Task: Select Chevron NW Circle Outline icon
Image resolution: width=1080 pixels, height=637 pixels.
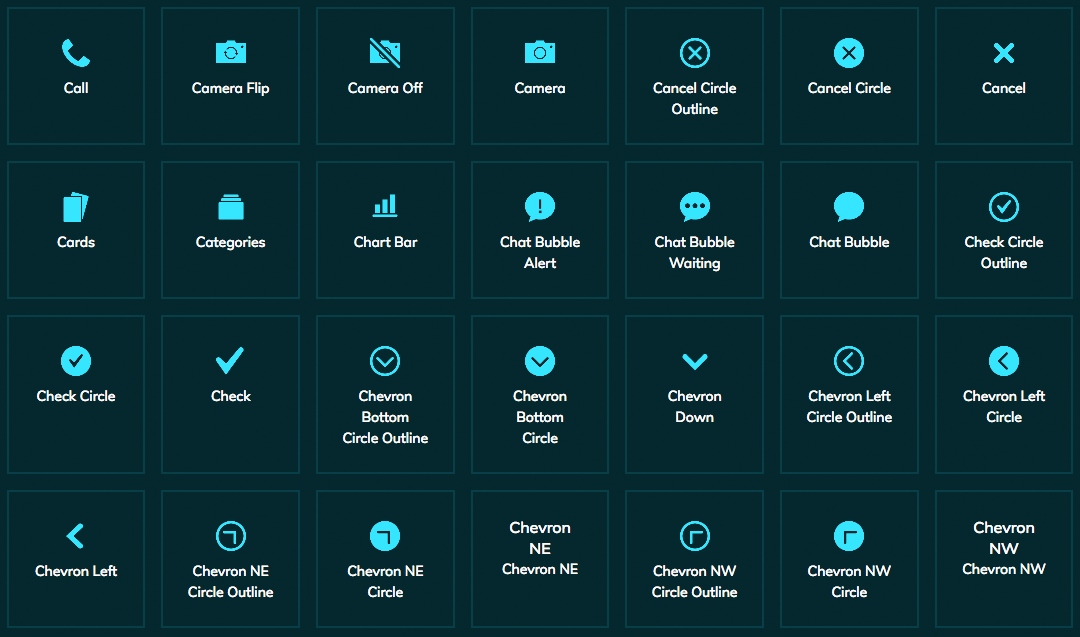Action: tap(695, 536)
